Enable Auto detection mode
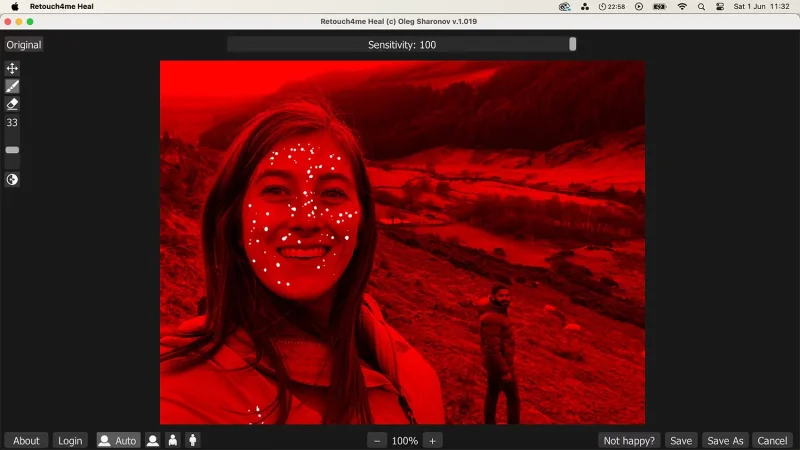 (x=118, y=441)
